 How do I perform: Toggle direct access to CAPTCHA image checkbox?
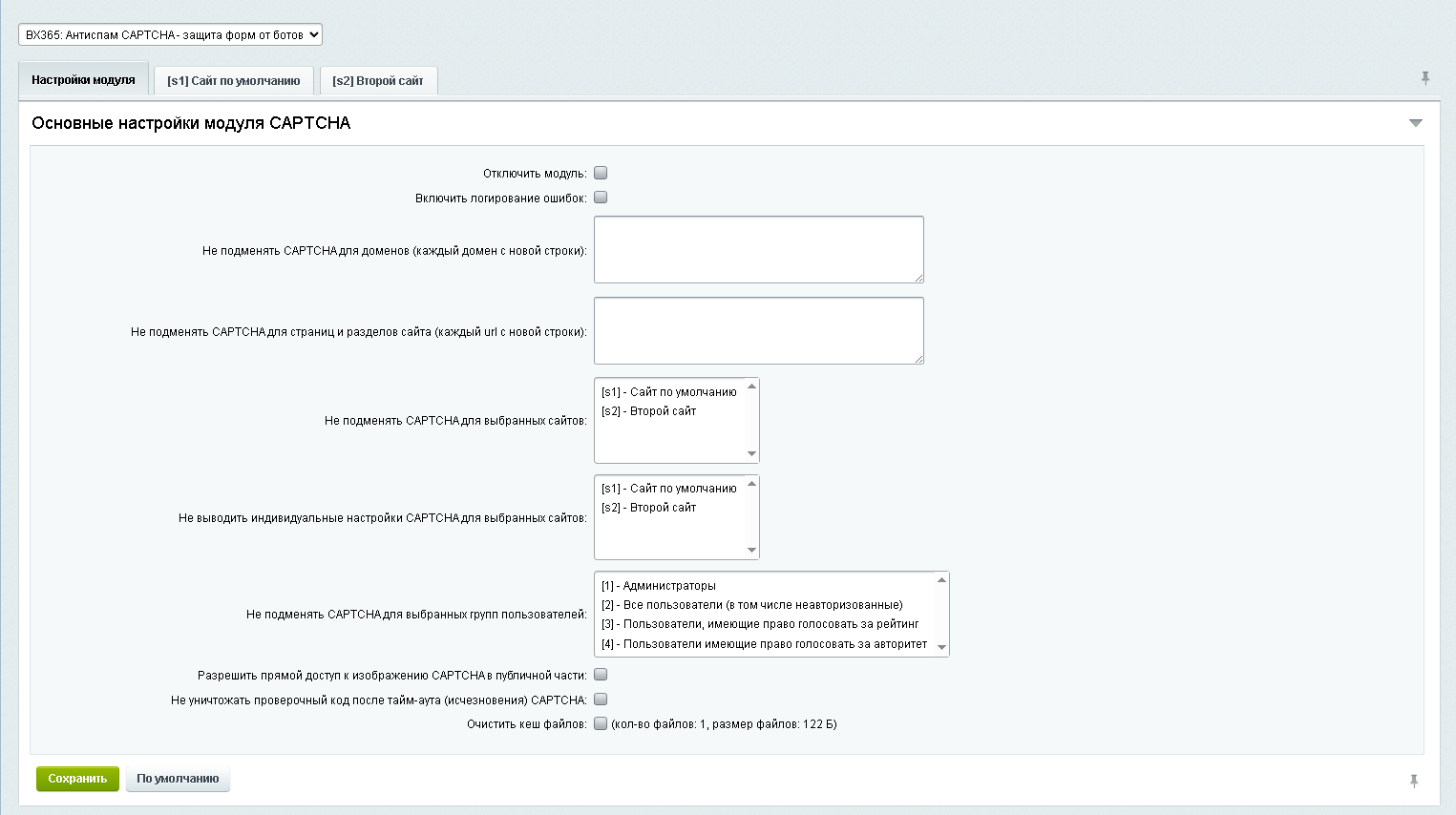(x=601, y=675)
